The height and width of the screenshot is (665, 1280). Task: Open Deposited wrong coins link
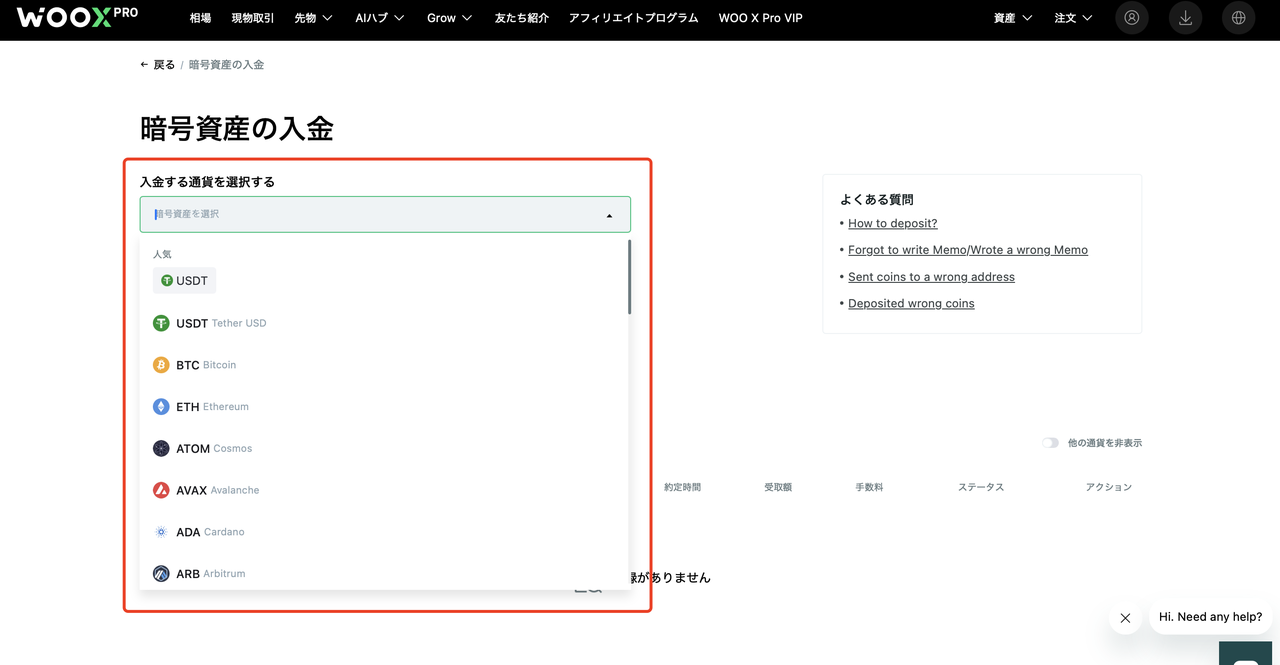[x=911, y=303]
